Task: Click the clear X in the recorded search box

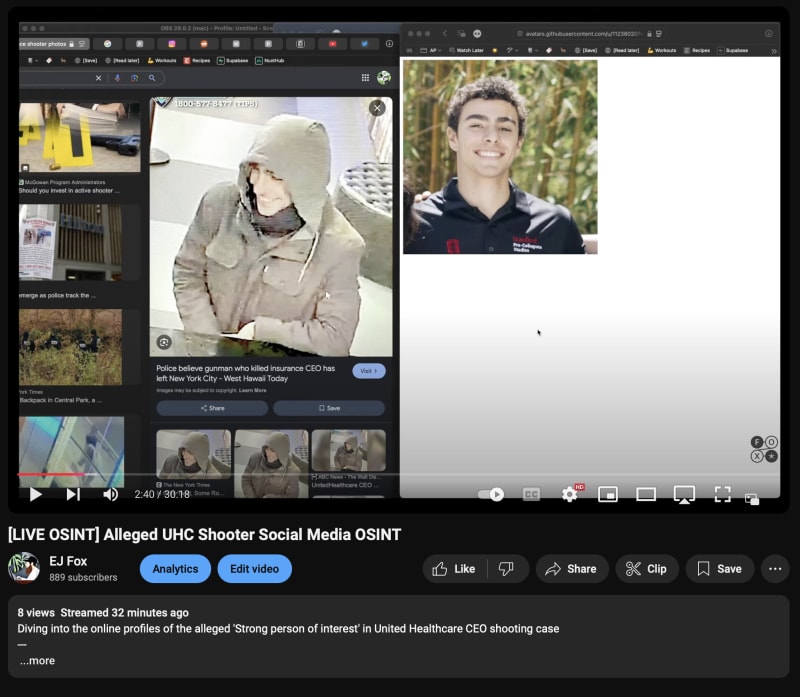Action: (98, 78)
